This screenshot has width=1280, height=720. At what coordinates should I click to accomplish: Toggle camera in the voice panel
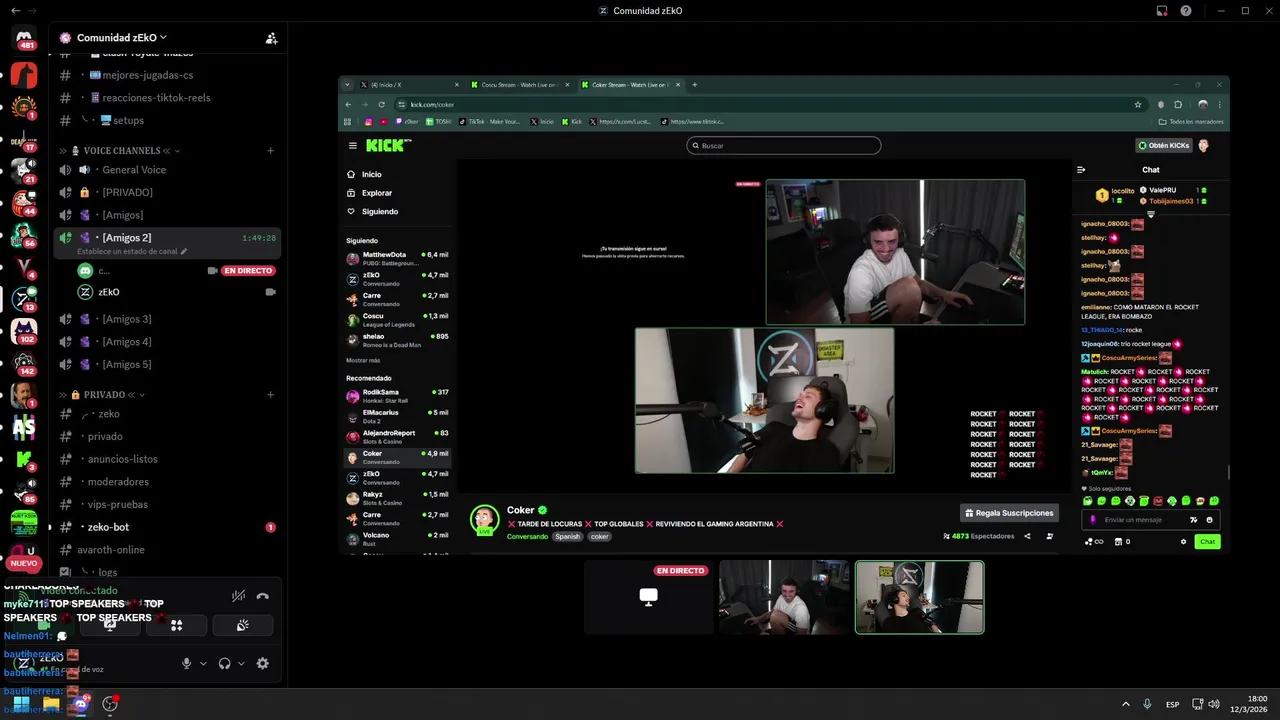43,626
